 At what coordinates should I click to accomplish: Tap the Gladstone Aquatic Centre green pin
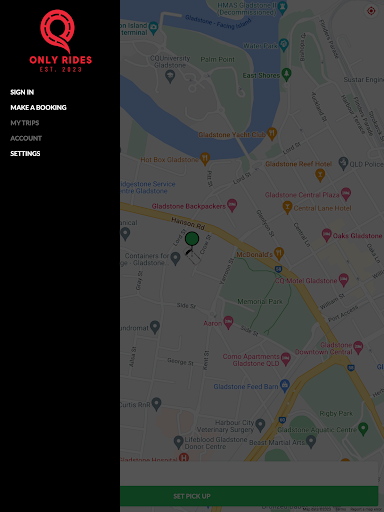click(363, 429)
